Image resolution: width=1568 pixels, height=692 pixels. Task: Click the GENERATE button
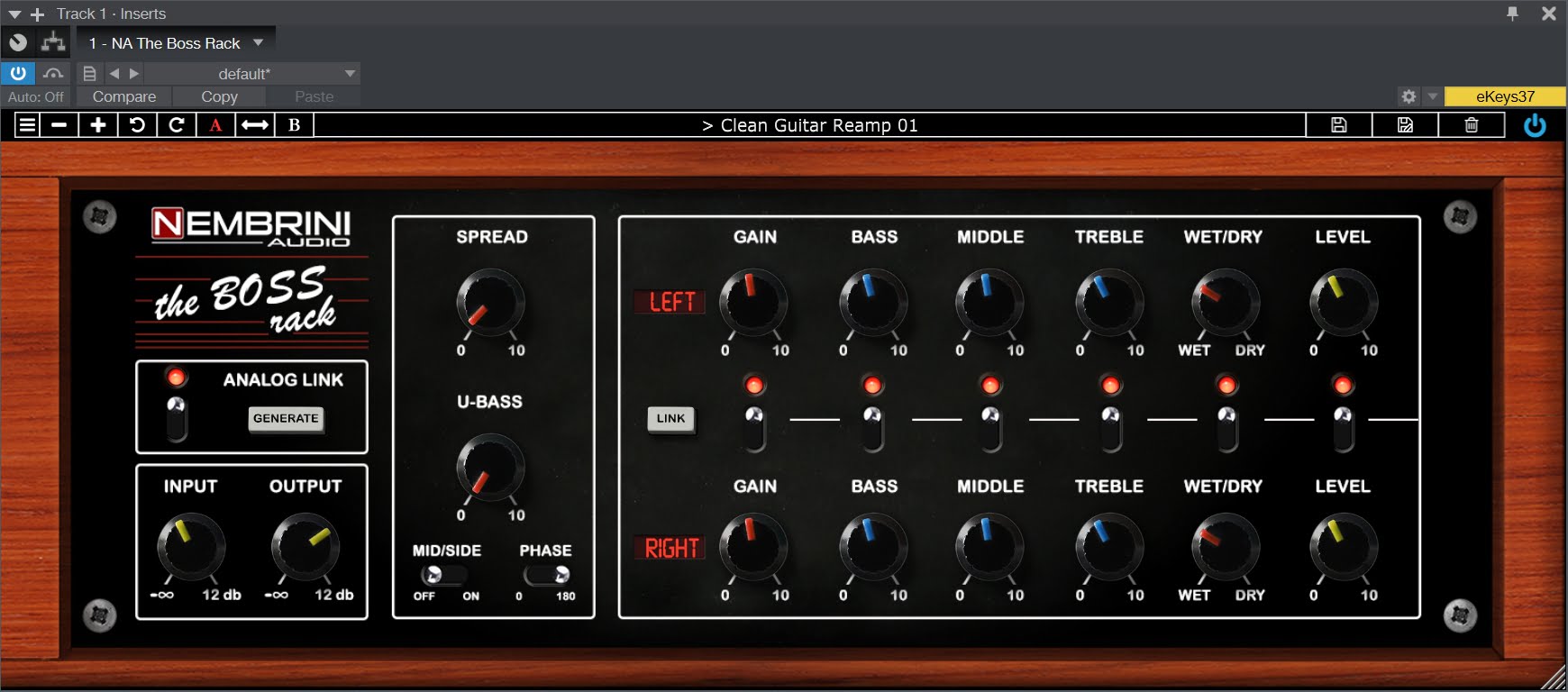coord(286,418)
